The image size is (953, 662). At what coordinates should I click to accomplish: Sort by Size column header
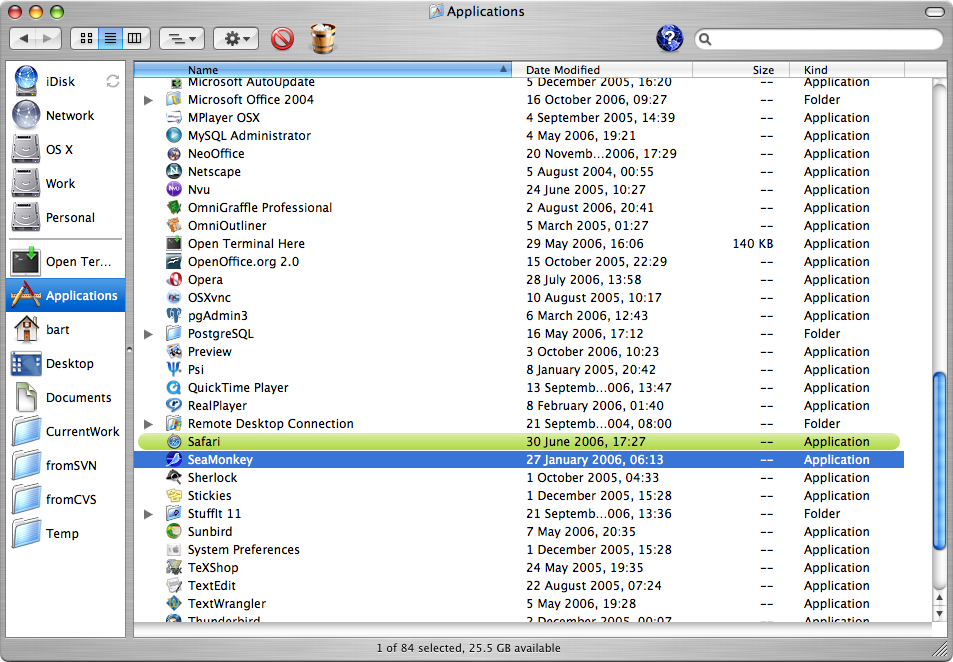[x=741, y=69]
